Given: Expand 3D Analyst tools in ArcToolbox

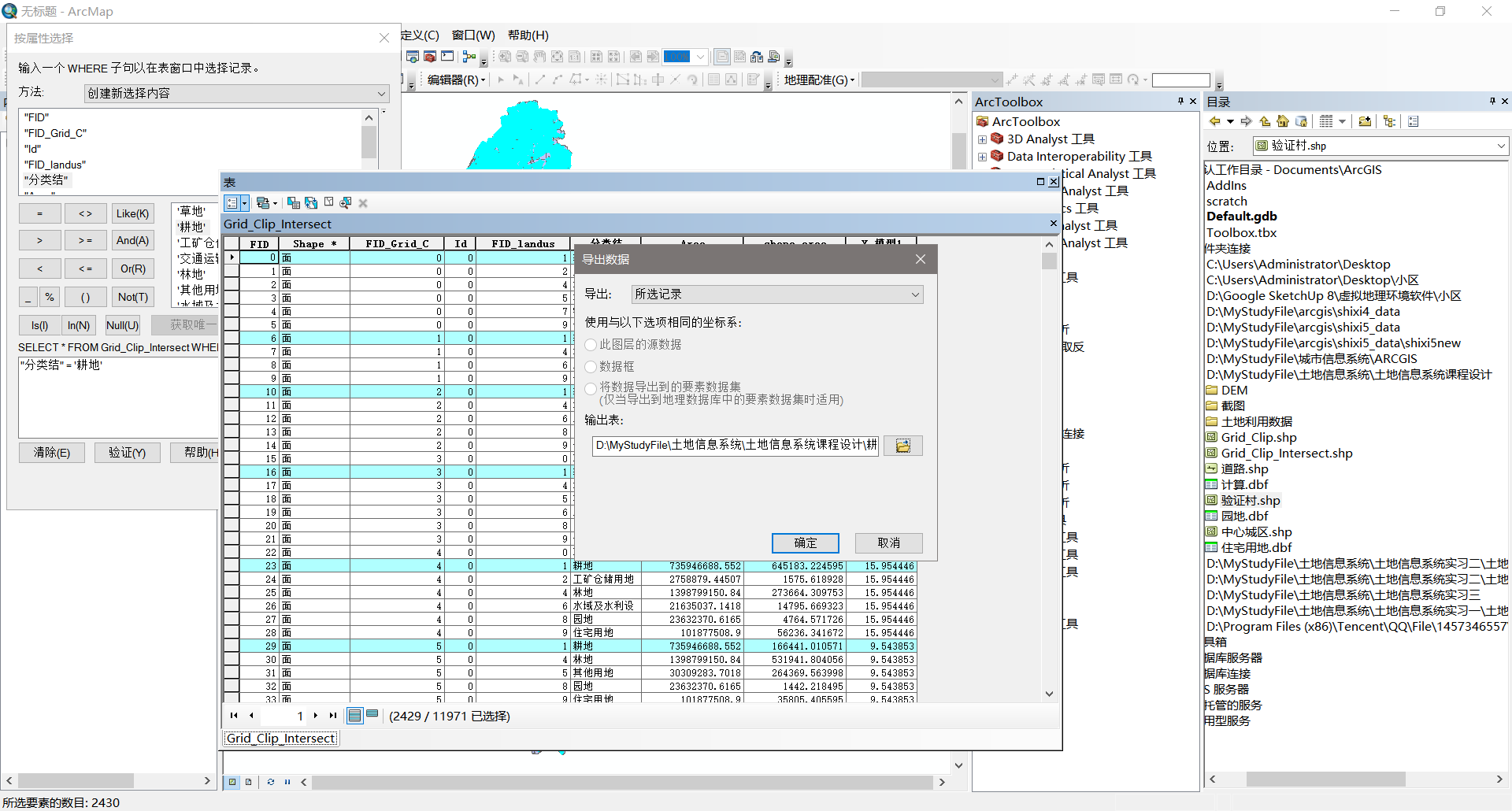Looking at the screenshot, I should click(x=982, y=139).
